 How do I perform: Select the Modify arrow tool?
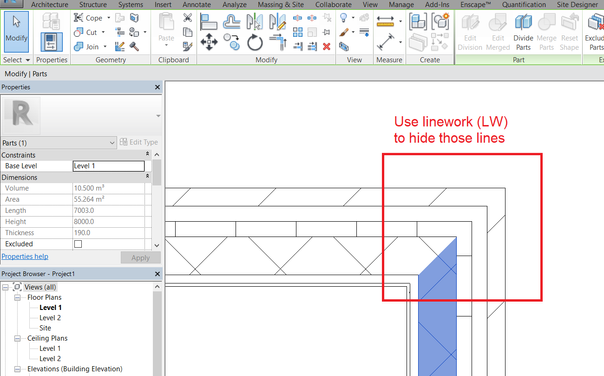16,31
